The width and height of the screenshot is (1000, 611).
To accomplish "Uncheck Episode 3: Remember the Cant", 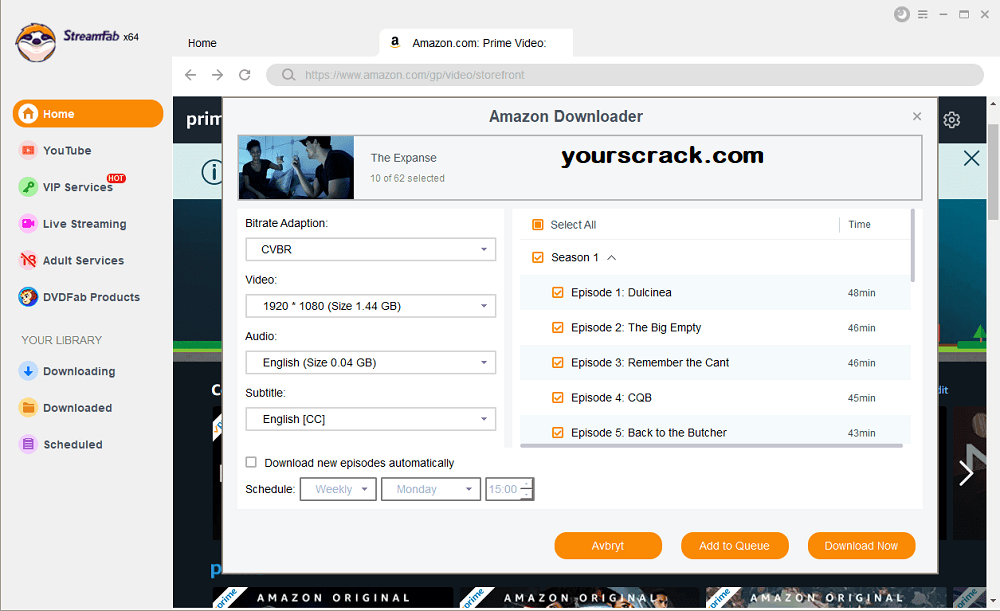I will pos(557,362).
